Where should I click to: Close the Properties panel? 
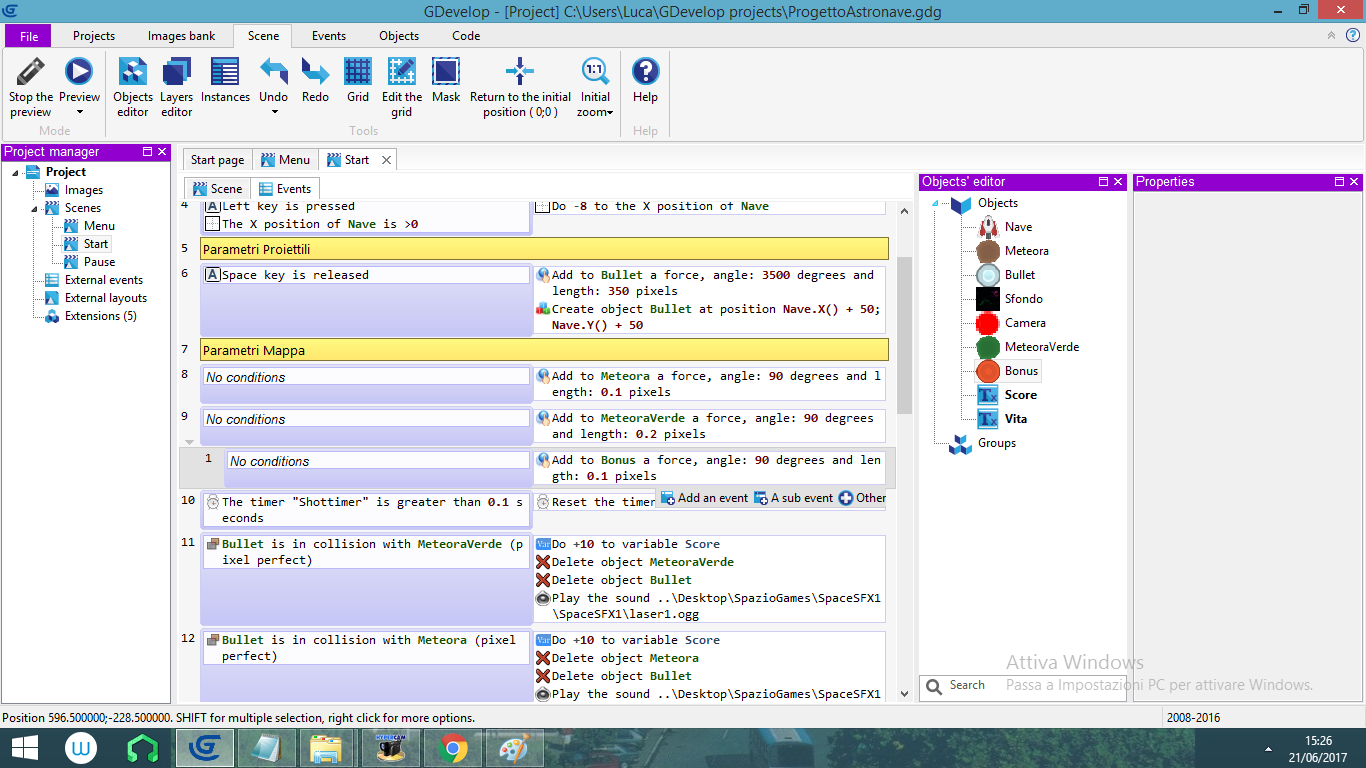pos(1355,182)
